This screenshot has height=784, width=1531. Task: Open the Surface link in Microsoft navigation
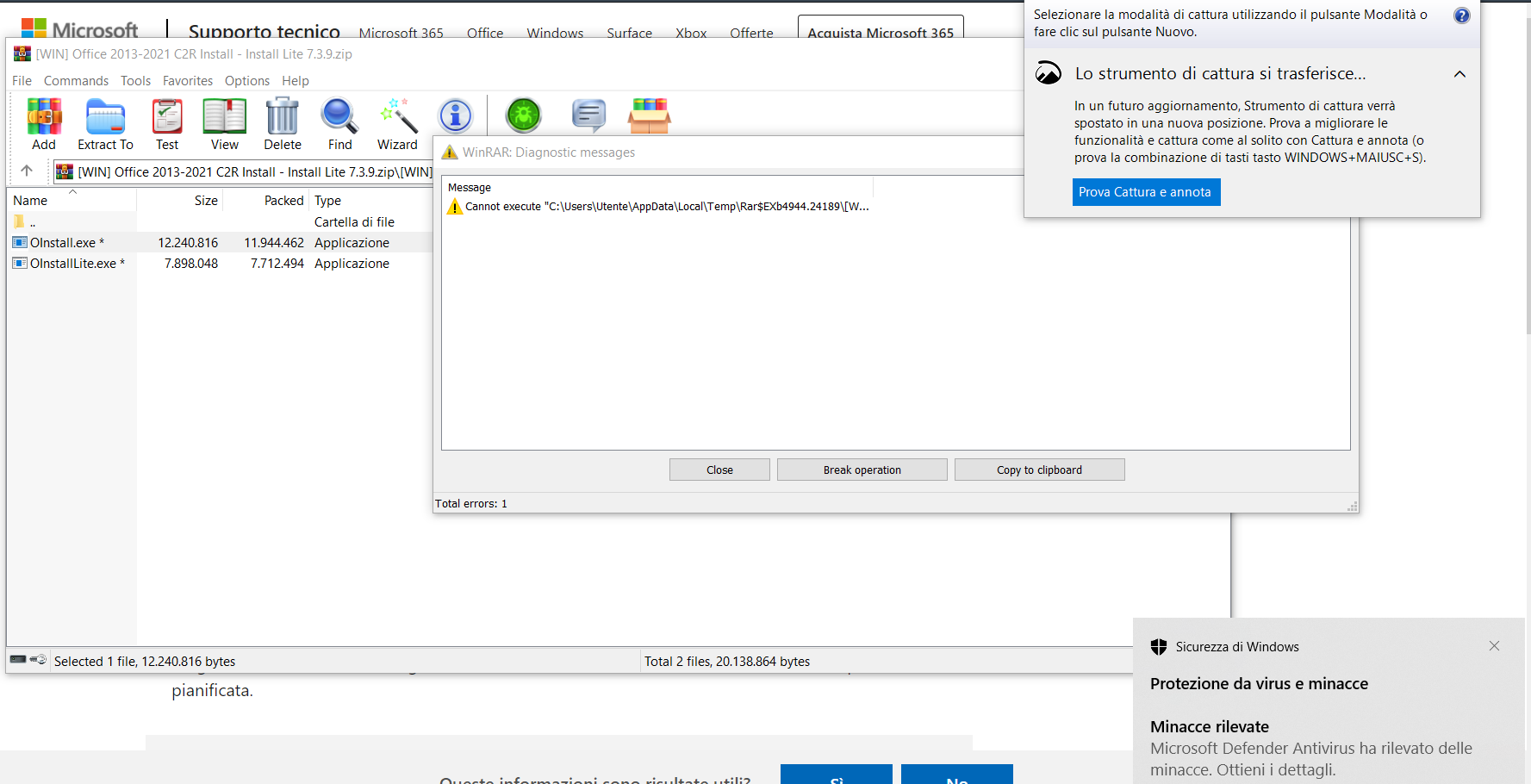point(629,33)
